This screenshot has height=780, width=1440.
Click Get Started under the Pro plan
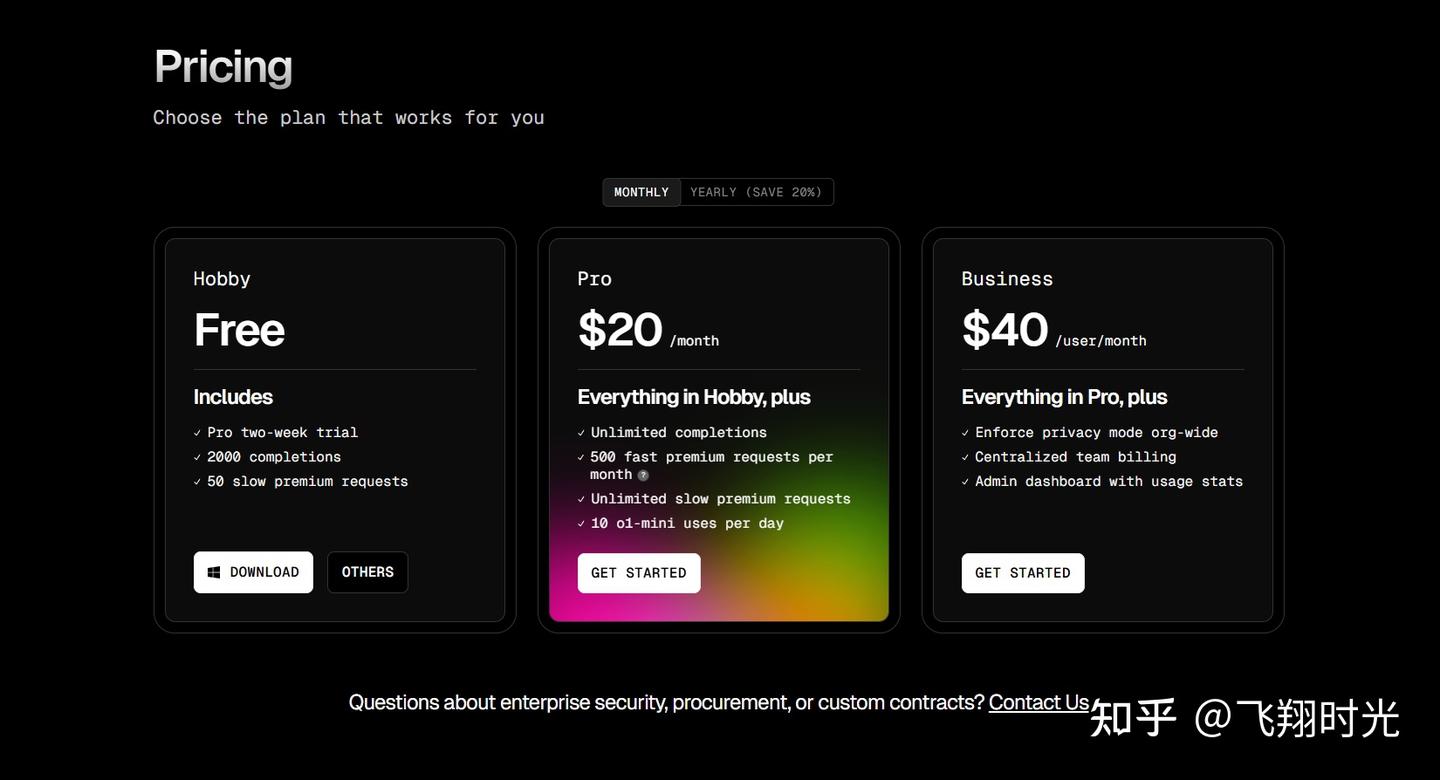click(x=638, y=573)
